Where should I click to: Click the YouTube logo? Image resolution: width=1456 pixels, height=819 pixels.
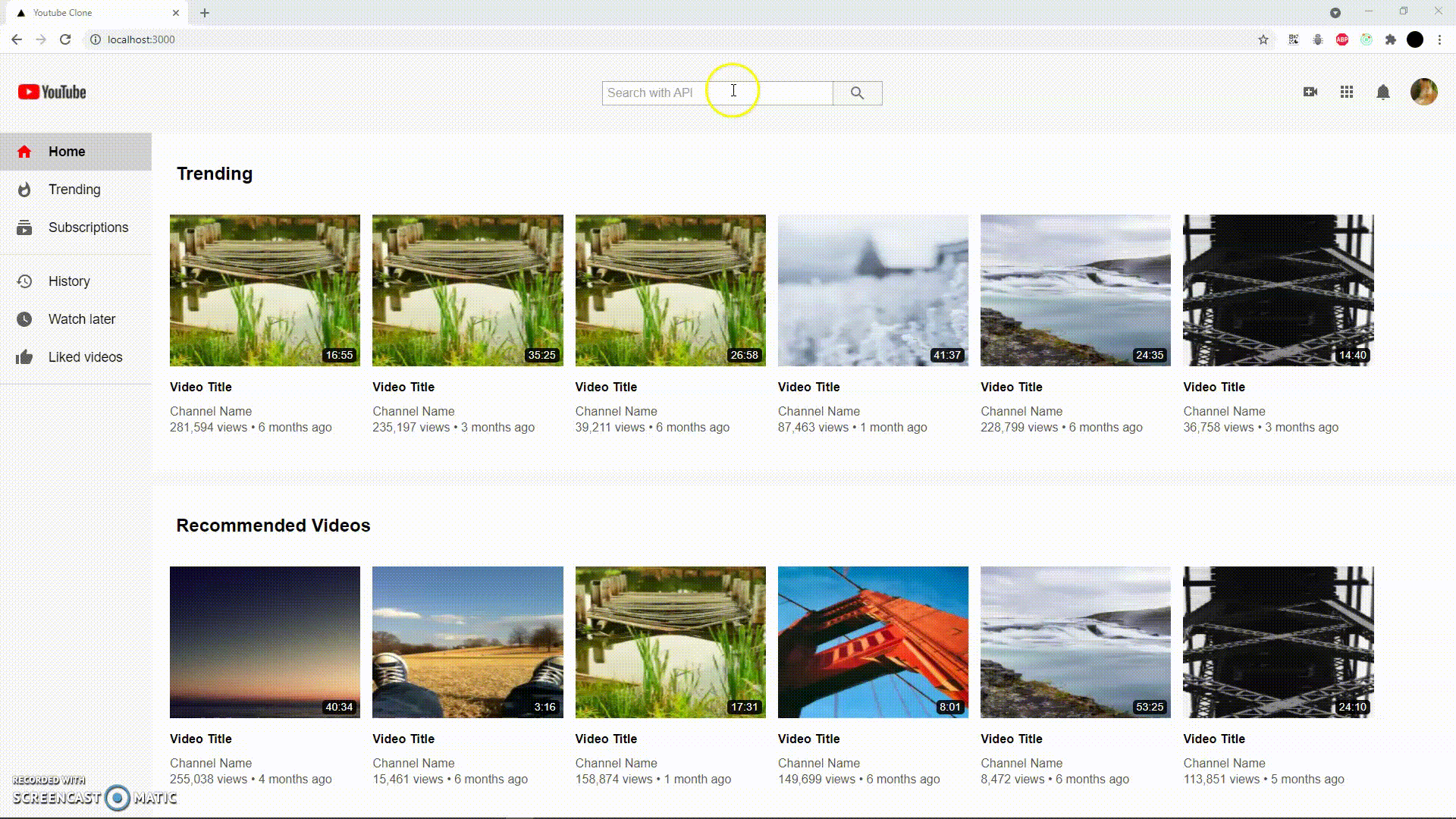52,93
